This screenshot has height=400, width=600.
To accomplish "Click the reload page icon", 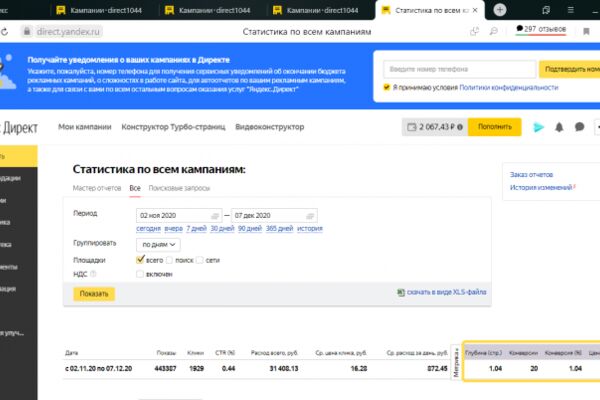I will [4, 32].
